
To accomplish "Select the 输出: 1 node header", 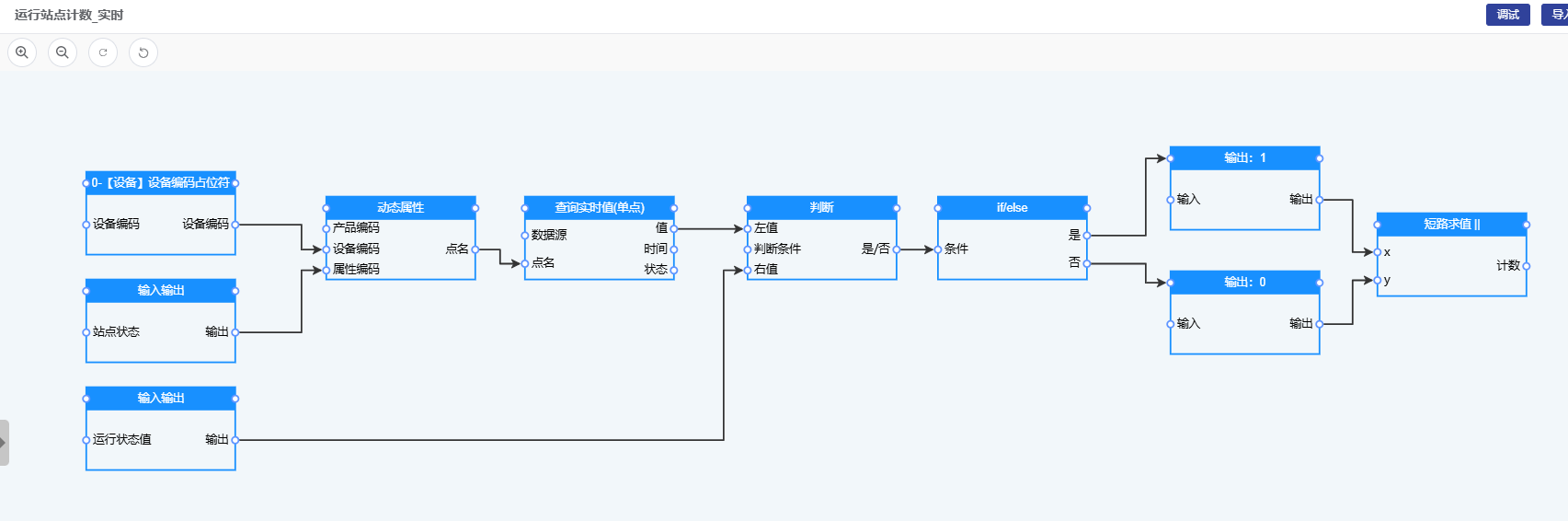I will click(x=1244, y=158).
